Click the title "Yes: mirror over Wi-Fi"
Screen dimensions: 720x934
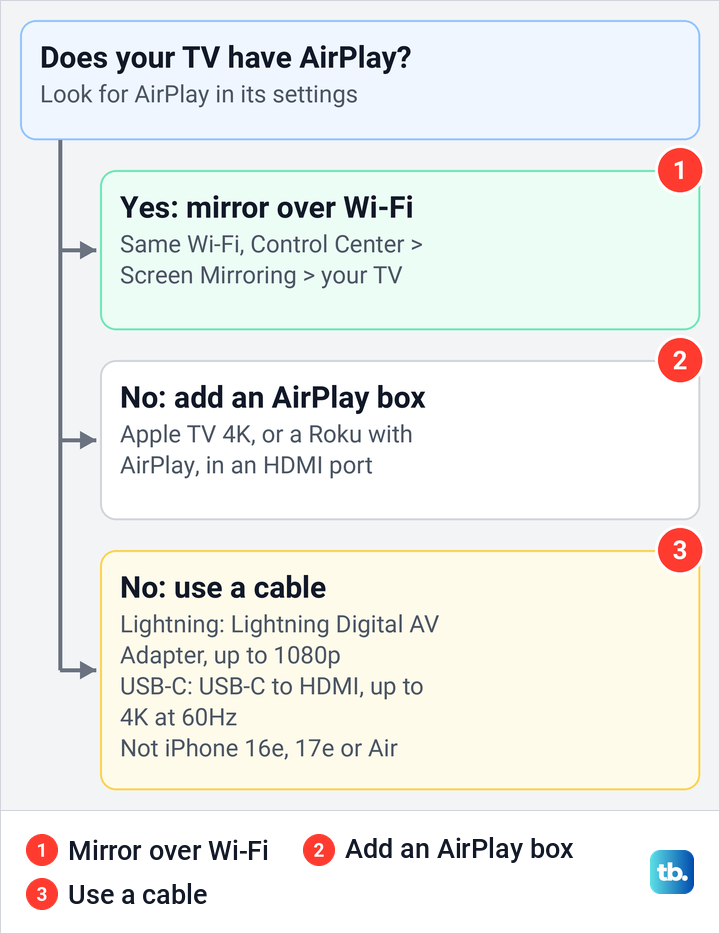coord(266,207)
